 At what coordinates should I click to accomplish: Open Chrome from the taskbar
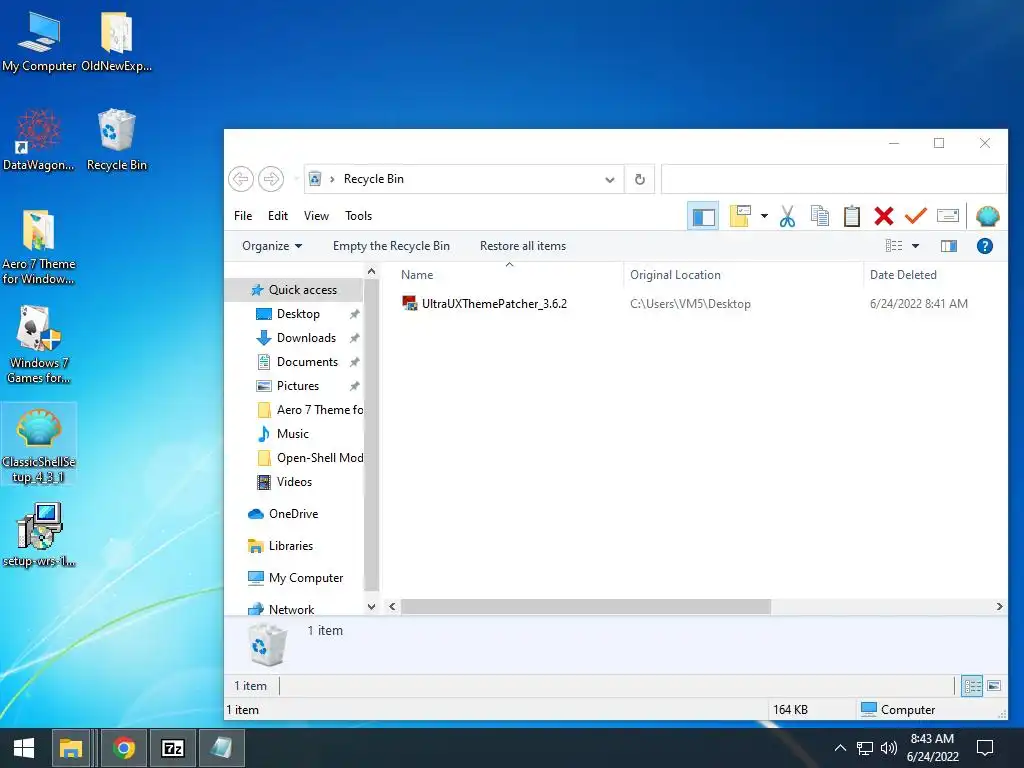point(123,748)
